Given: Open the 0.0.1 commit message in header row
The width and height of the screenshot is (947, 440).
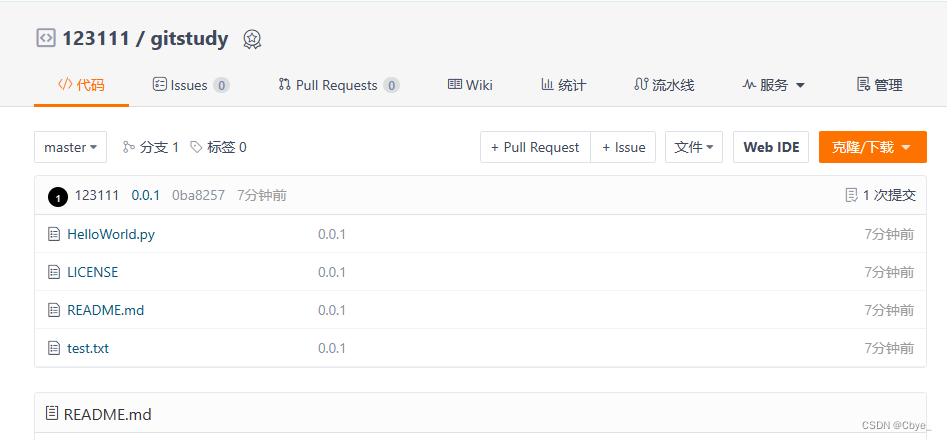Looking at the screenshot, I should pyautogui.click(x=146, y=195).
